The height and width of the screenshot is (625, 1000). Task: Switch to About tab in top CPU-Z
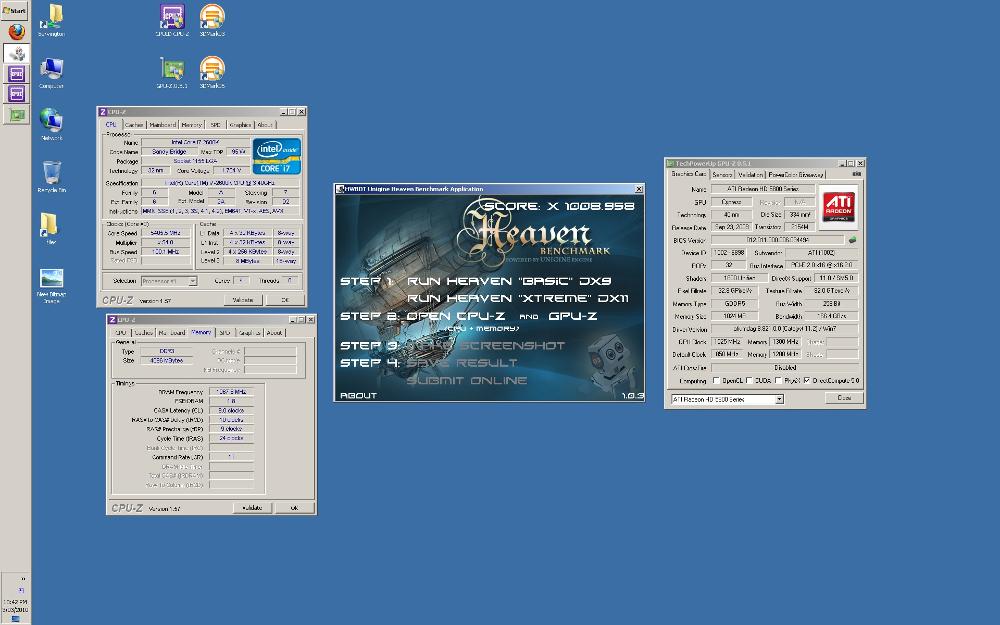[x=265, y=125]
